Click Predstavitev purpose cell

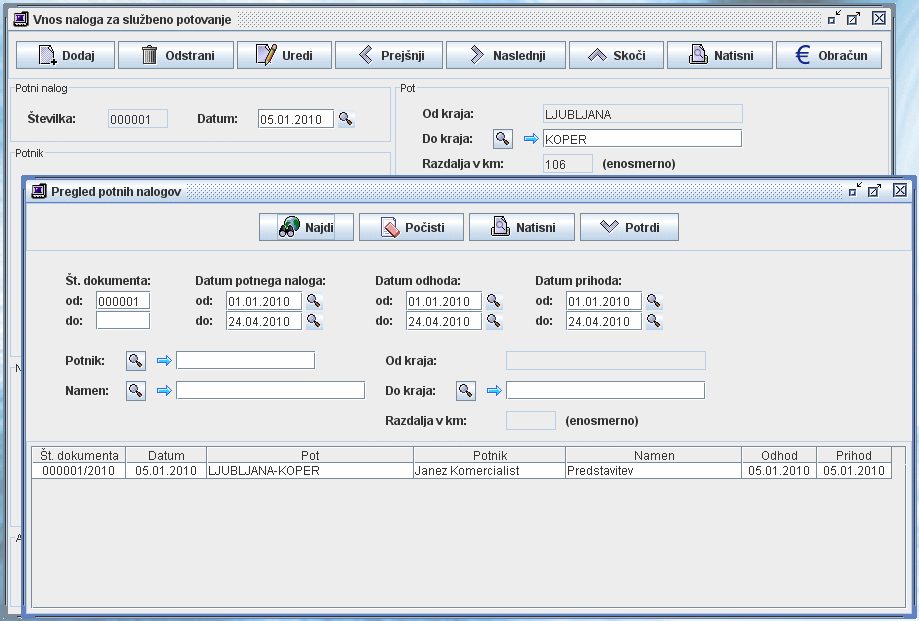(654, 470)
